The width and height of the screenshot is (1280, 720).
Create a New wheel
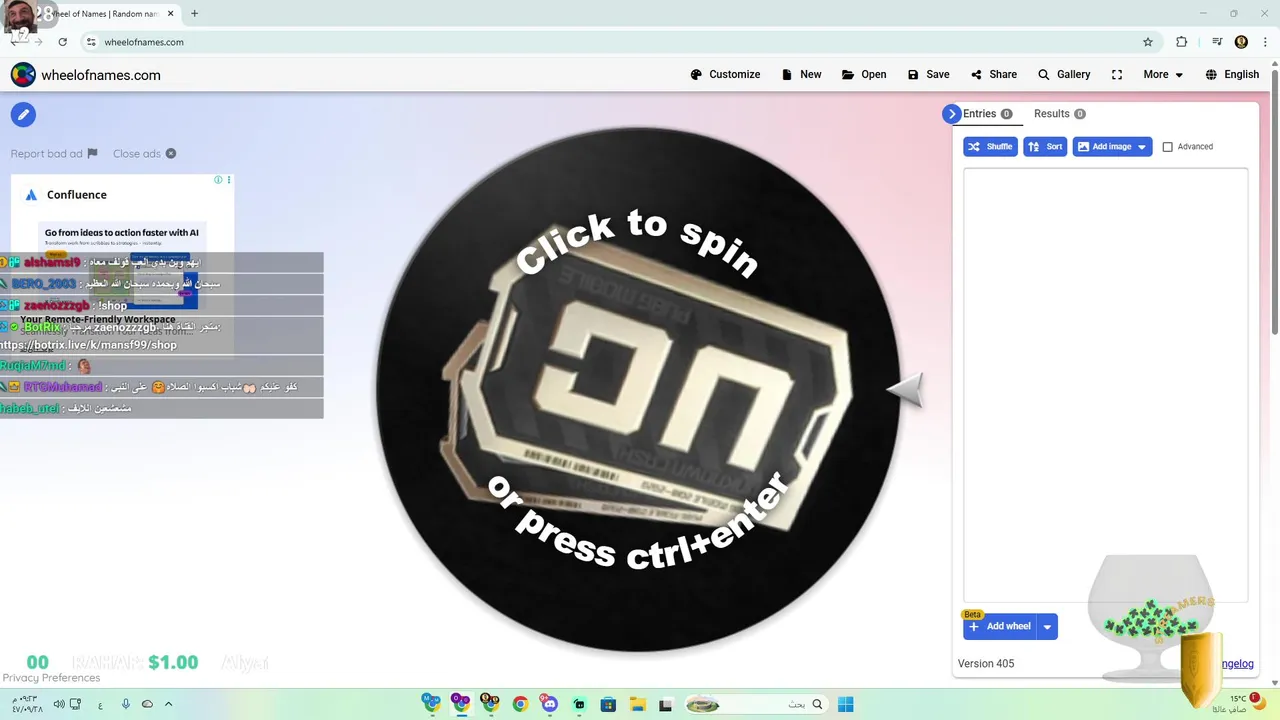[801, 74]
